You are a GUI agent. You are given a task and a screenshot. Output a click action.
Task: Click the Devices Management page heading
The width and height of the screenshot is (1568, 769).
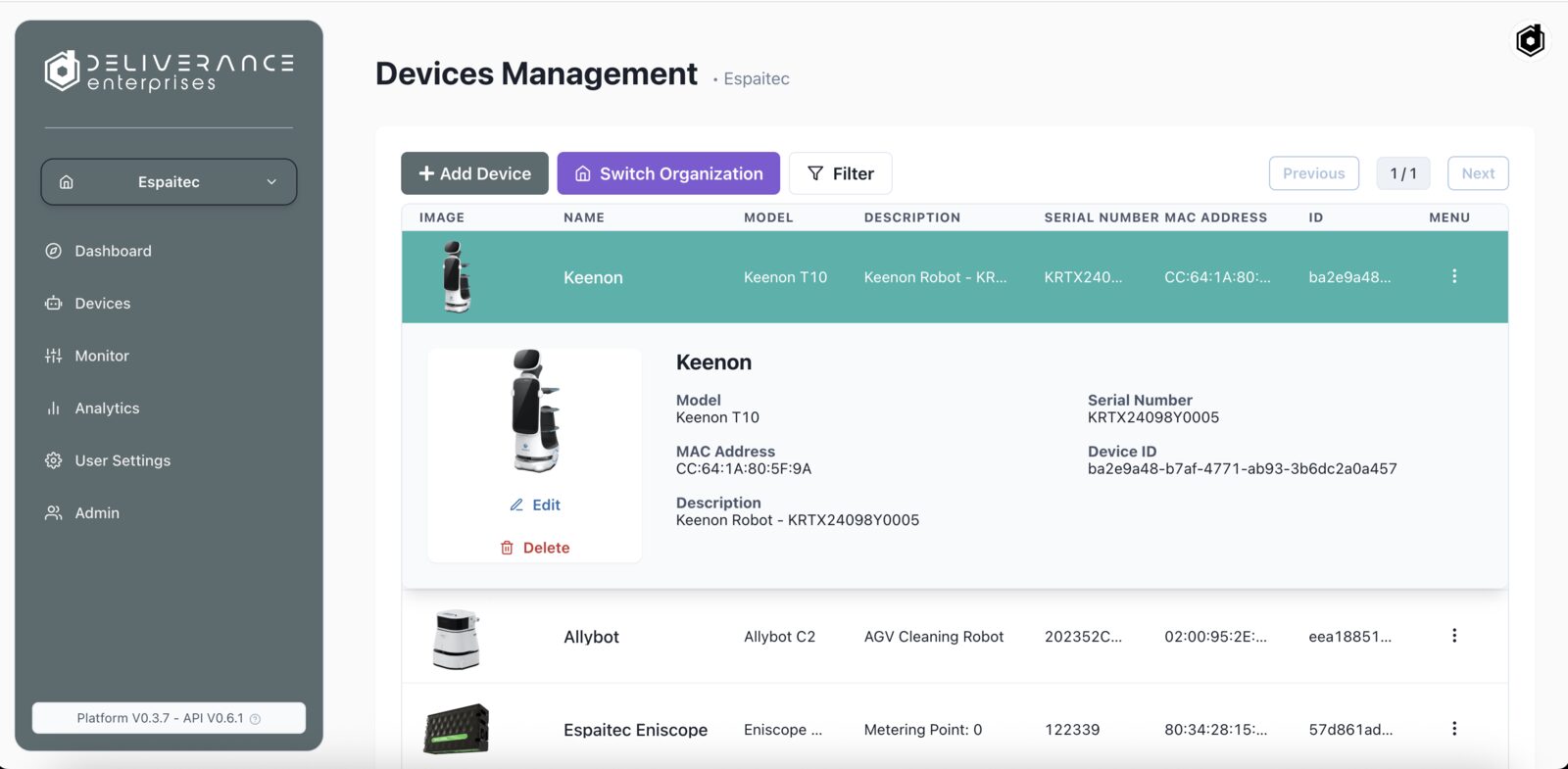pos(536,73)
